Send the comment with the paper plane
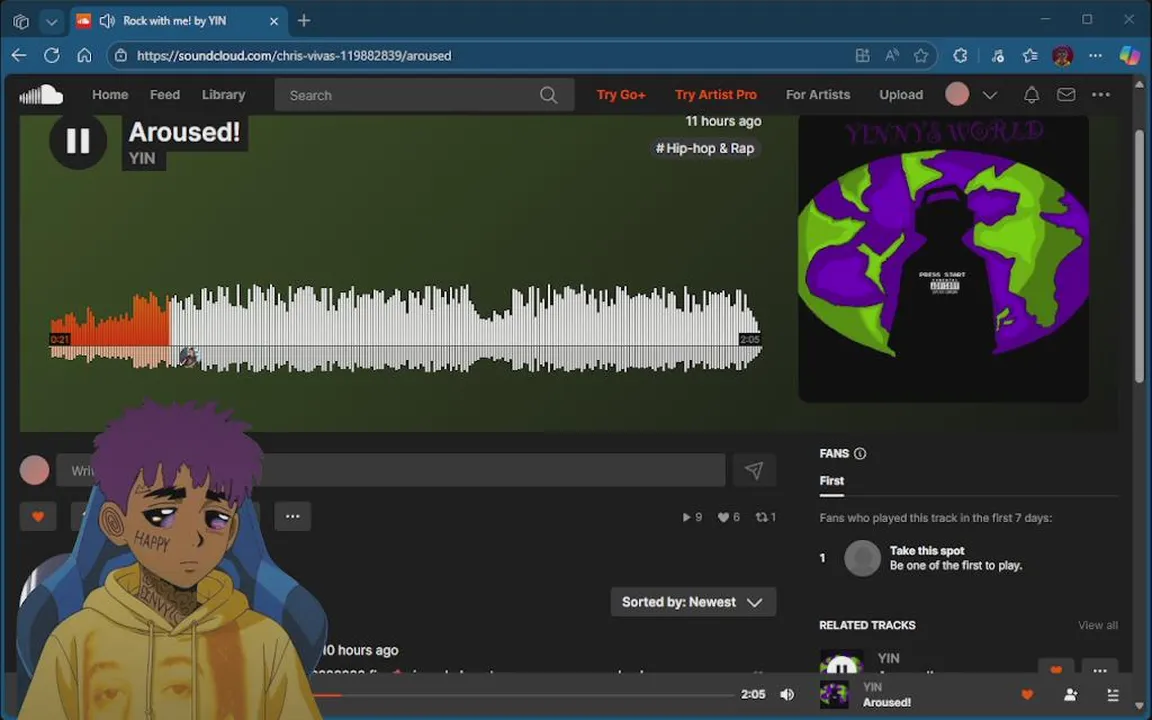Image resolution: width=1152 pixels, height=720 pixels. tap(754, 470)
